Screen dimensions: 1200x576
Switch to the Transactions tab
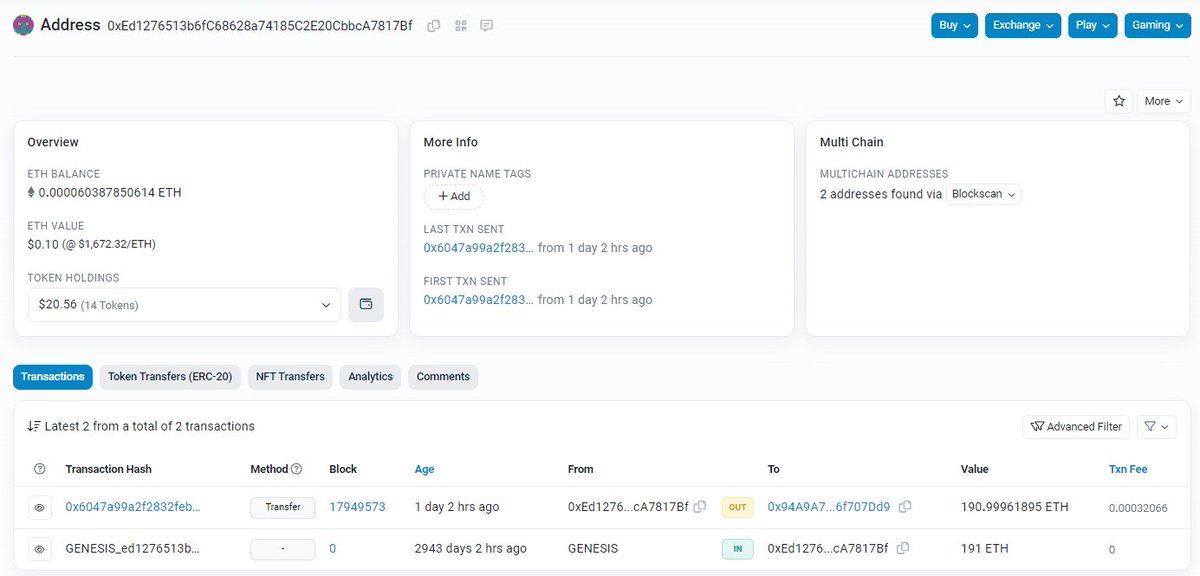[x=53, y=377]
